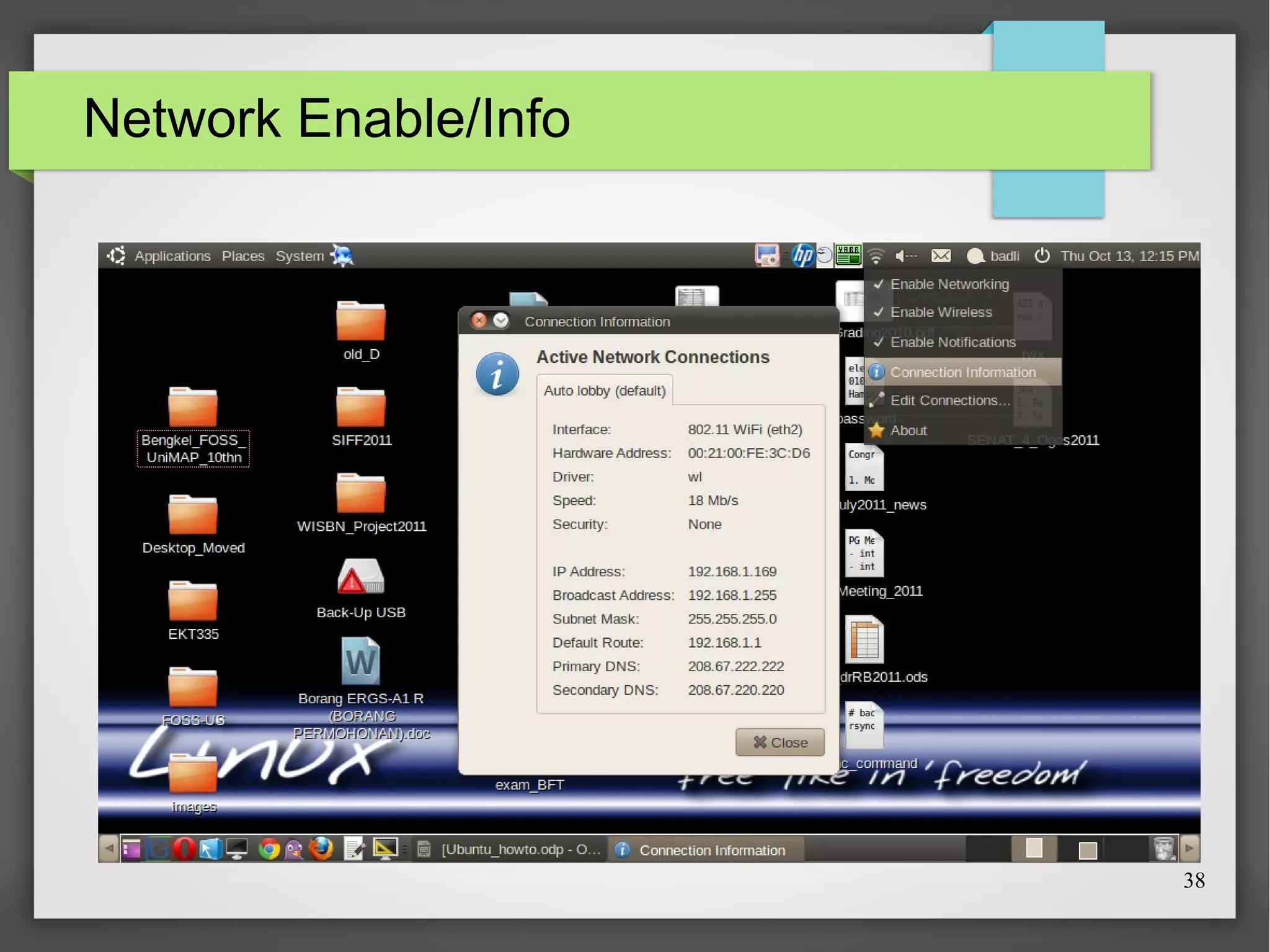Click the Ubuntu logo in top panel

pos(116,256)
